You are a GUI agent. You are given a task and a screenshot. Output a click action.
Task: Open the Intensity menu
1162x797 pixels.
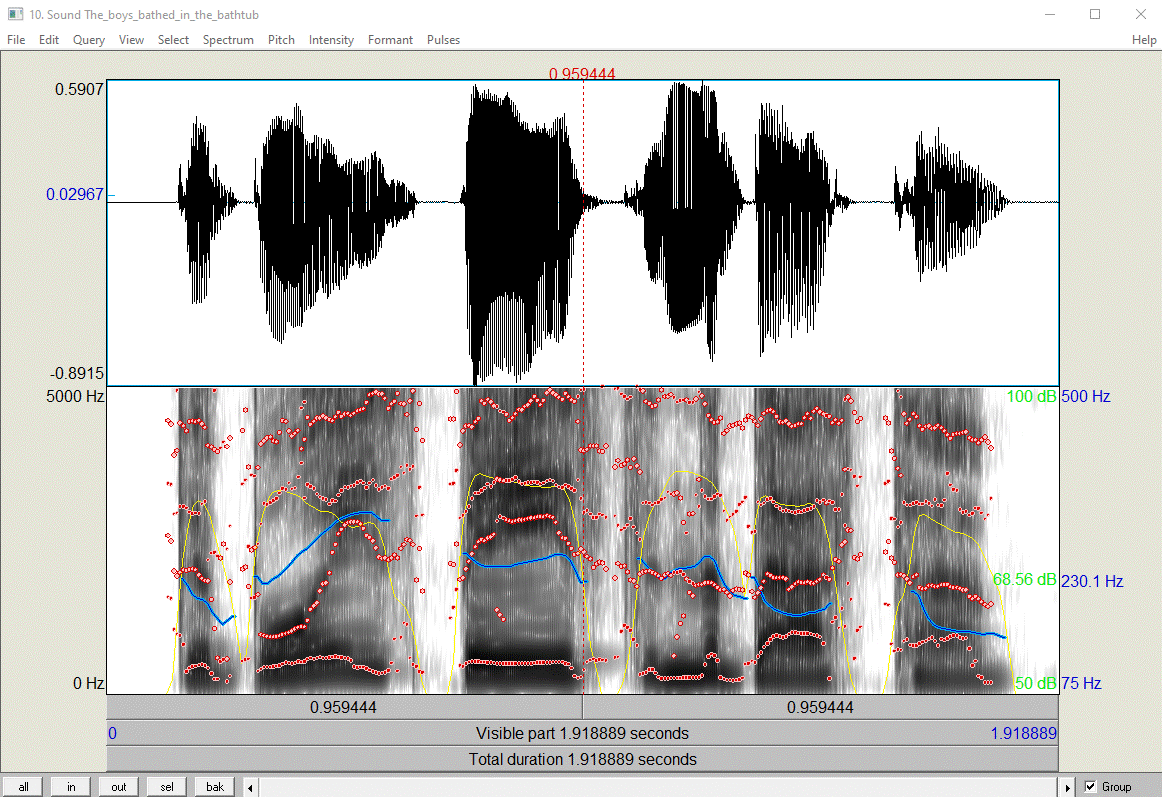tap(331, 40)
